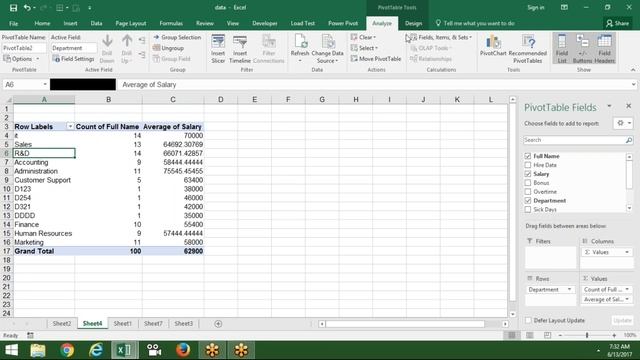
Task: Open Fields, Items, & Sets dropdown
Action: pyautogui.click(x=441, y=37)
